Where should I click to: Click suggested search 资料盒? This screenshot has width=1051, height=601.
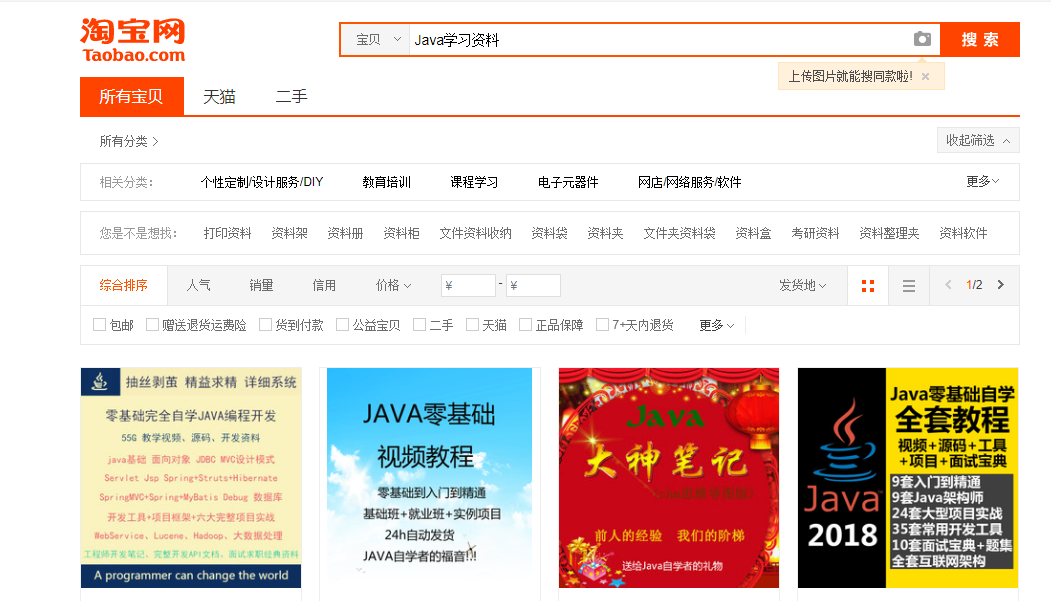[x=753, y=233]
